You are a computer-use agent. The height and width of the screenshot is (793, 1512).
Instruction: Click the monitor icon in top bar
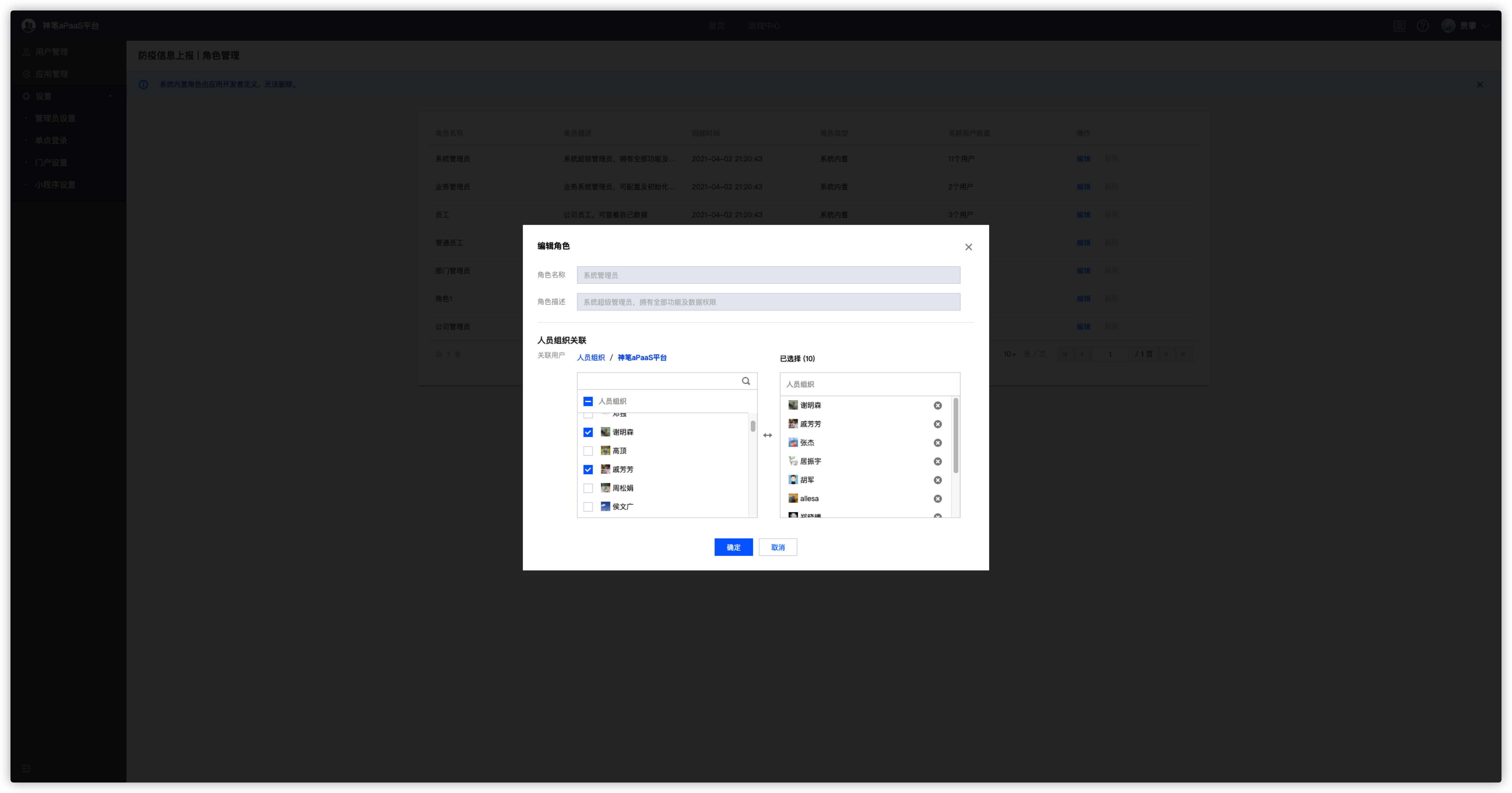click(1399, 26)
